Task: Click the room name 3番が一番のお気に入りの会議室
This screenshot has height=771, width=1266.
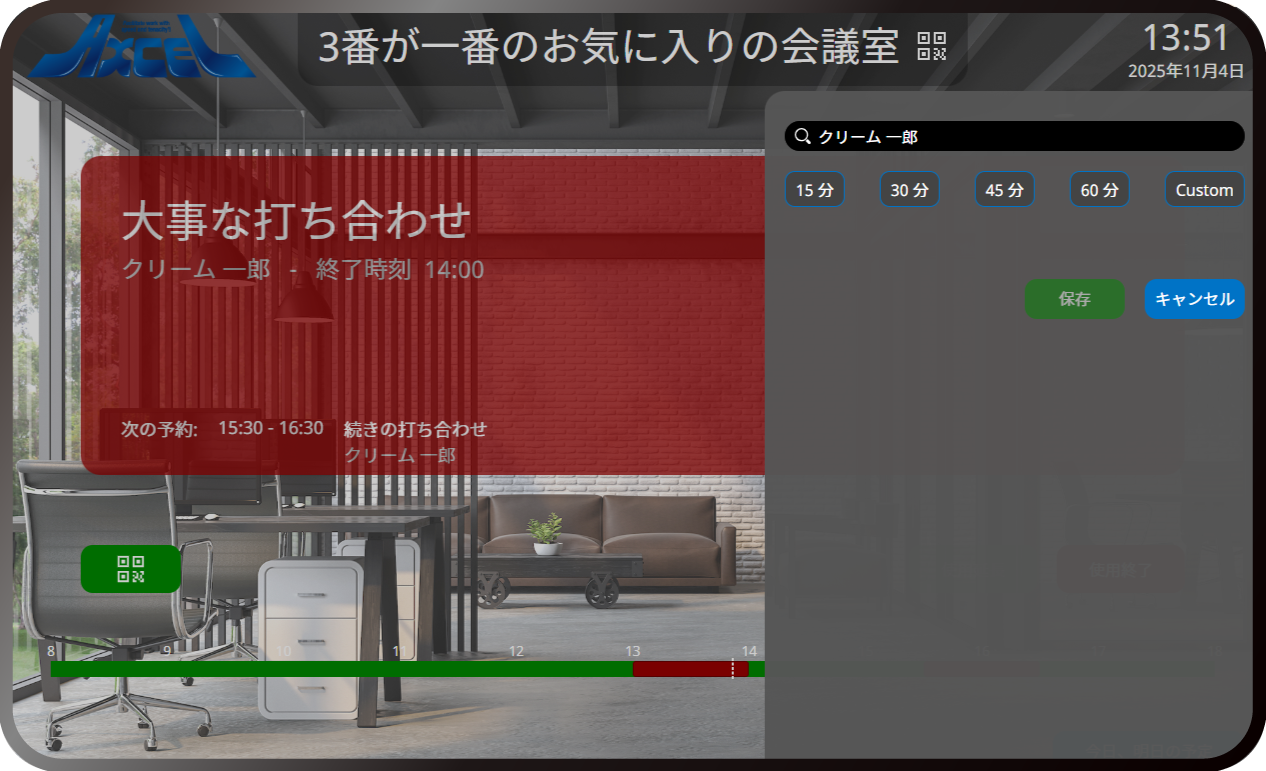Action: pyautogui.click(x=608, y=47)
